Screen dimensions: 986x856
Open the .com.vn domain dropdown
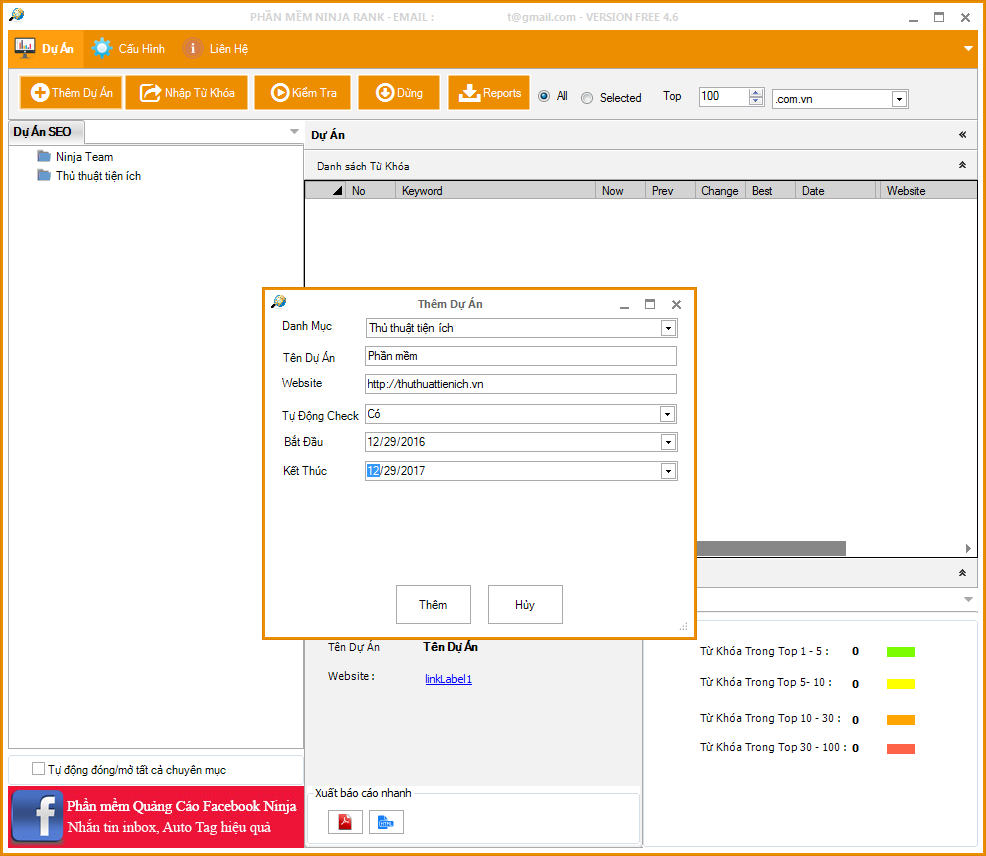coord(899,99)
